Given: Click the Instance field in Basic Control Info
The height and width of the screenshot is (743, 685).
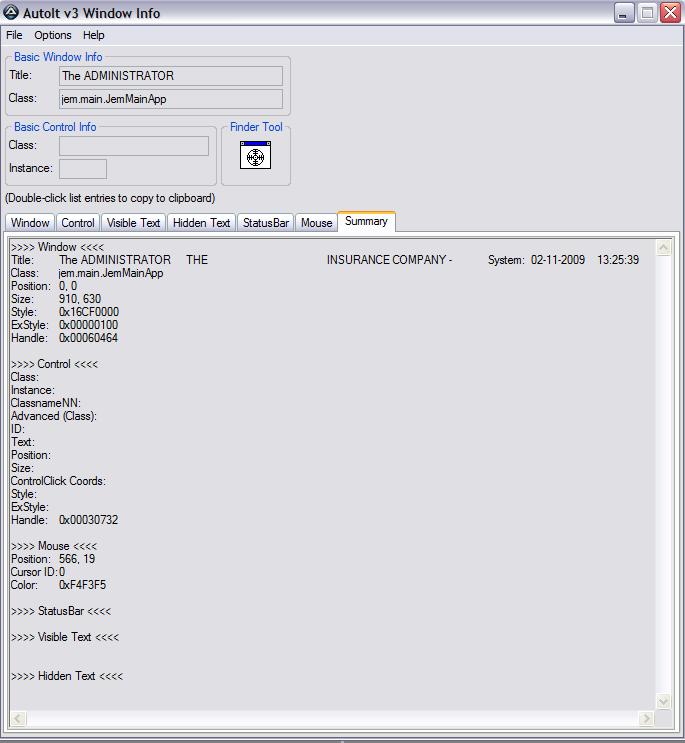Looking at the screenshot, I should (83, 169).
